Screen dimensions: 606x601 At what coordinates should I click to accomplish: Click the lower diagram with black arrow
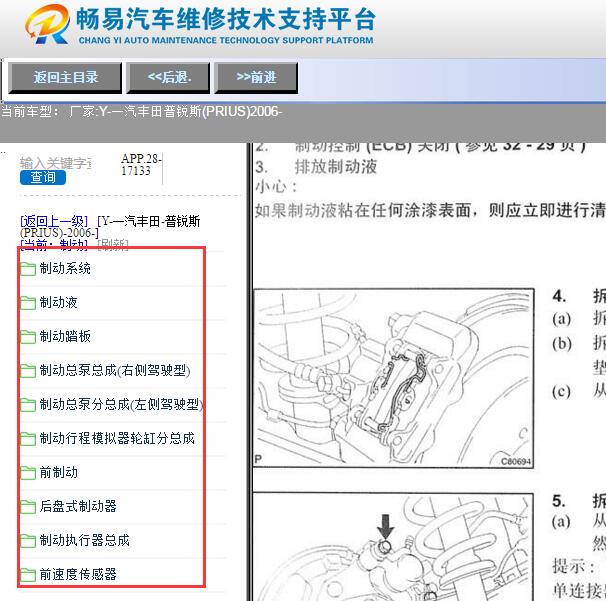393,547
